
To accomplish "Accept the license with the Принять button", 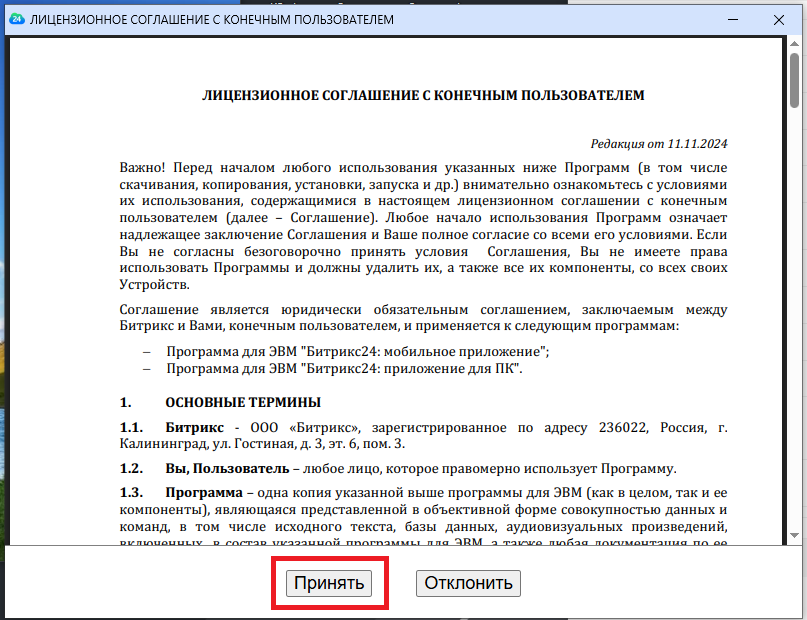I will pos(329,583).
